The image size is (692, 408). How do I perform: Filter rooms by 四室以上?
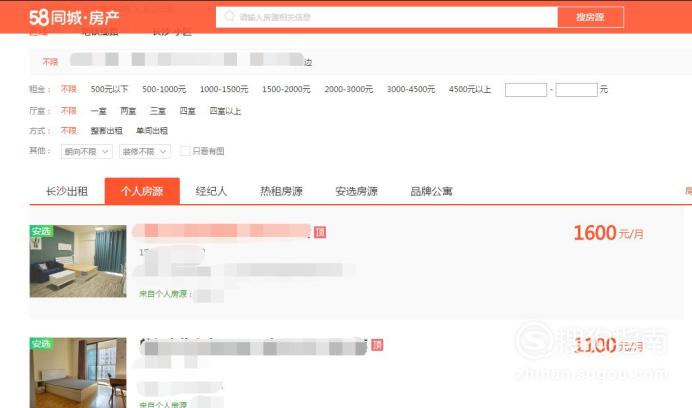pos(225,111)
